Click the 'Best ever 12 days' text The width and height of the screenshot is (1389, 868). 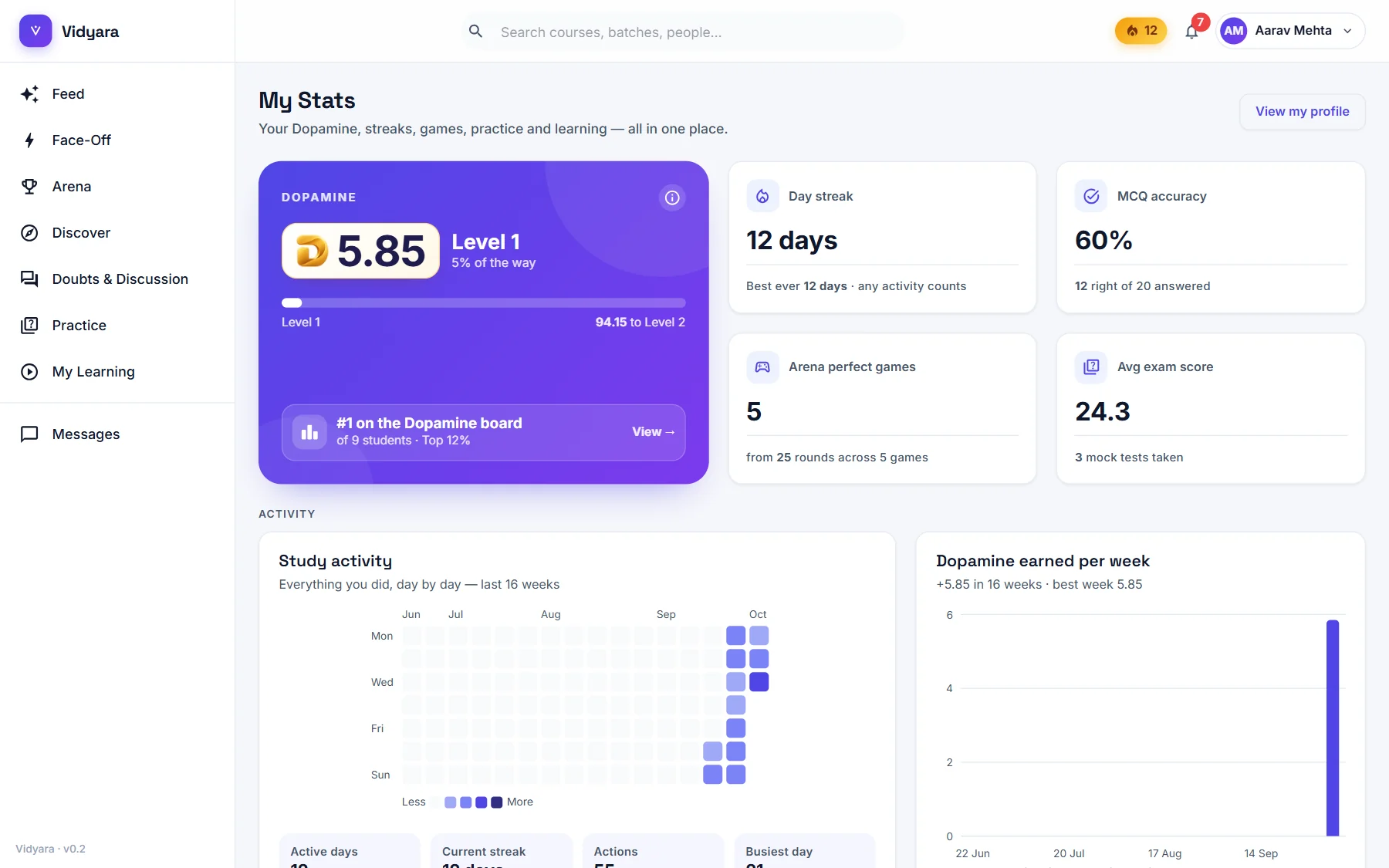coord(796,286)
